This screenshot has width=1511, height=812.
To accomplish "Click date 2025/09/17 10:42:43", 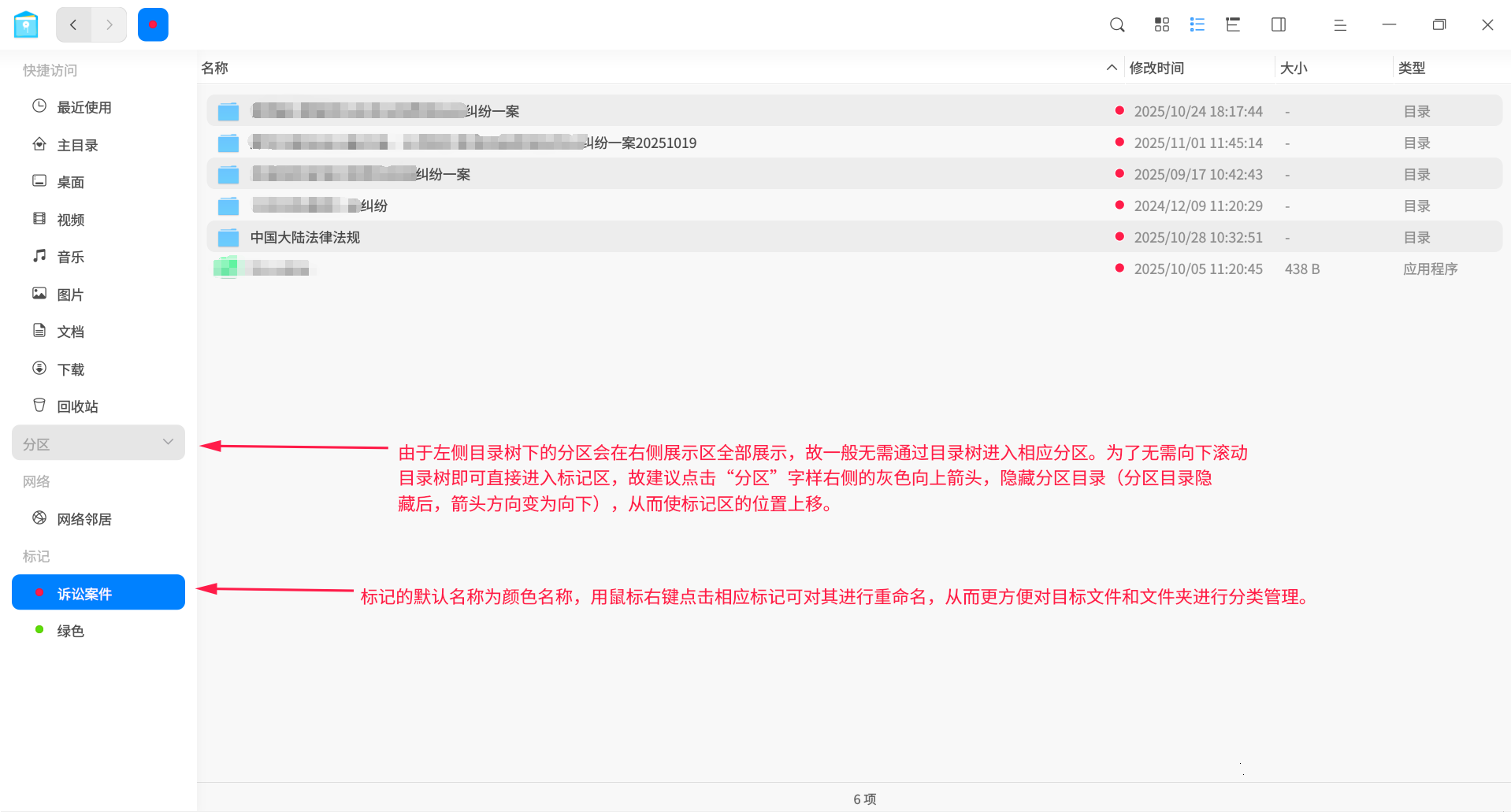I will pos(1198,175).
